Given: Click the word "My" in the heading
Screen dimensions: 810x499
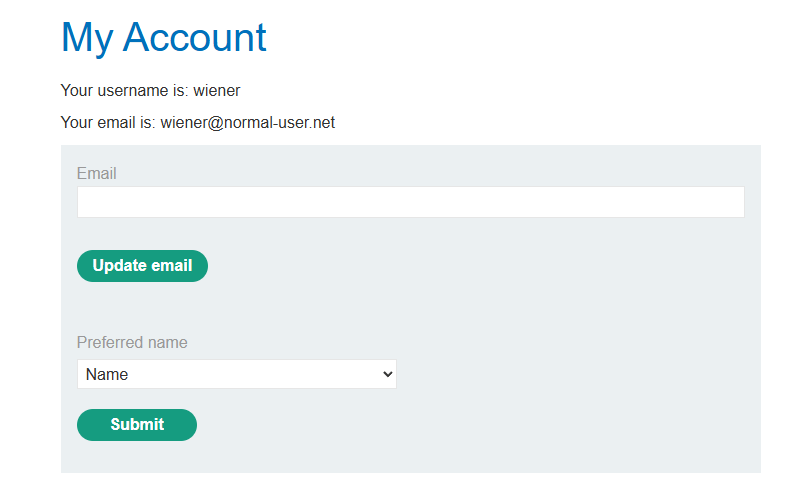Looking at the screenshot, I should tap(87, 38).
